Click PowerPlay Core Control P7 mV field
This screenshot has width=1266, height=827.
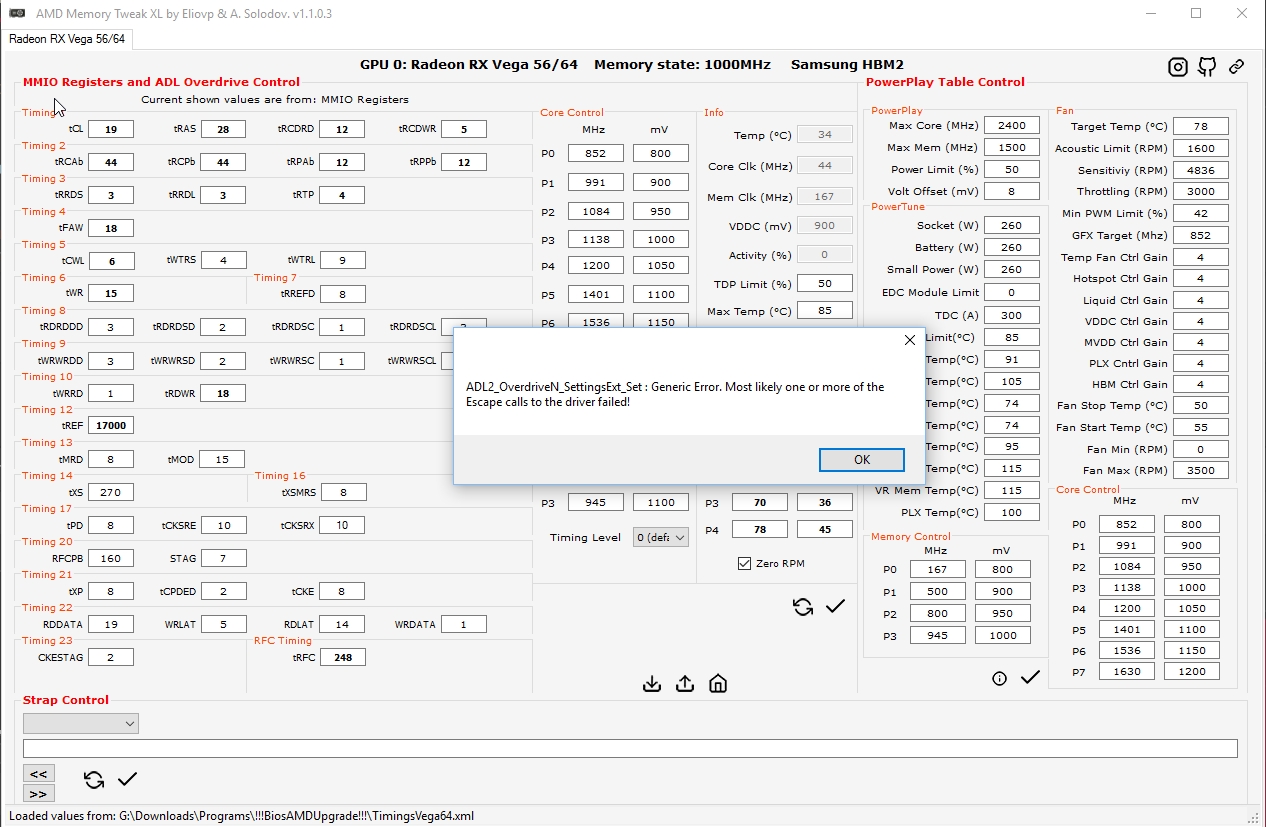pos(1191,672)
